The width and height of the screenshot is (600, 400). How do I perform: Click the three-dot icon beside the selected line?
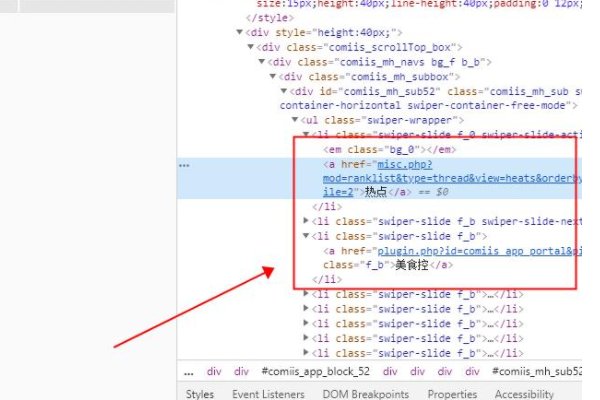tap(184, 163)
